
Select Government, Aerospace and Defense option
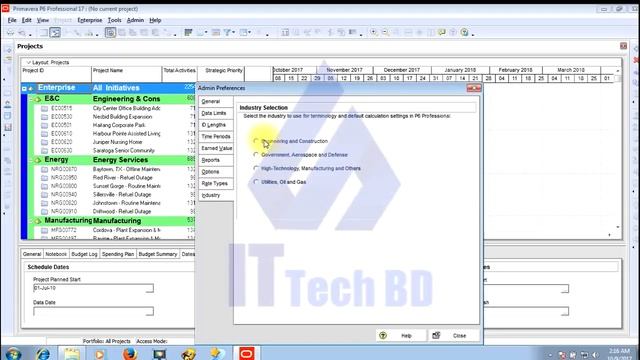point(256,155)
